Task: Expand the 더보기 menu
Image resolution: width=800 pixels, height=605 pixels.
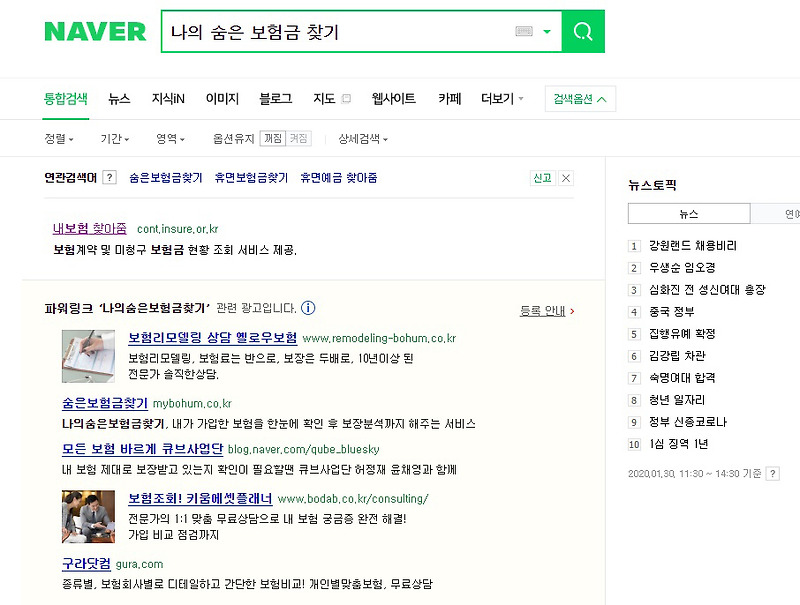Action: pos(503,98)
